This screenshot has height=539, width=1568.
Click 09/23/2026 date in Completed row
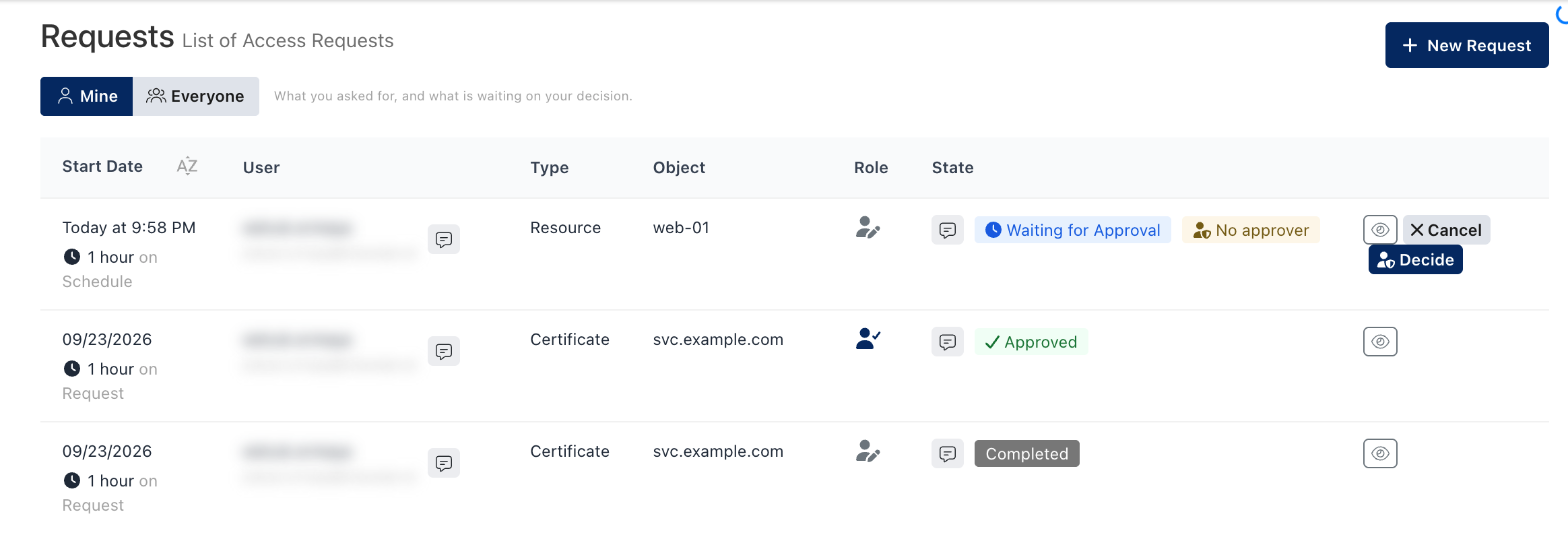click(107, 451)
